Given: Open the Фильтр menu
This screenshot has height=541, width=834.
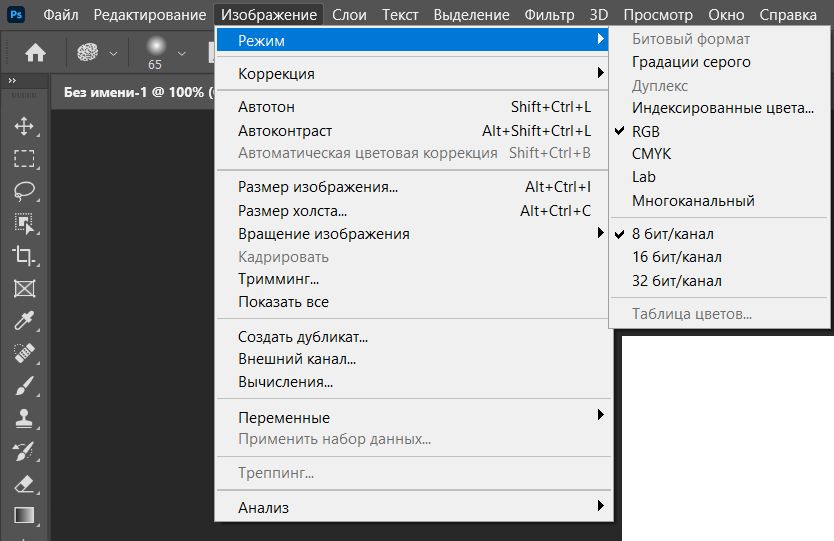Looking at the screenshot, I should 550,14.
